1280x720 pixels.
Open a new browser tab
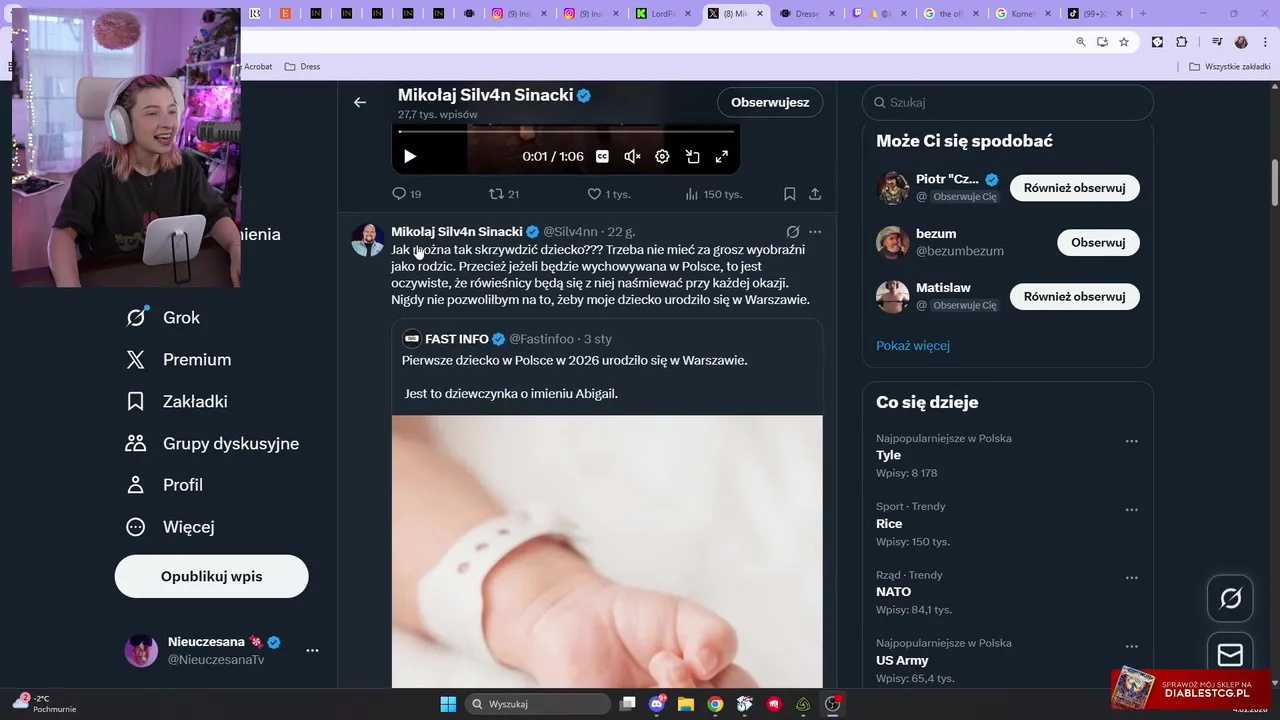pos(1143,14)
